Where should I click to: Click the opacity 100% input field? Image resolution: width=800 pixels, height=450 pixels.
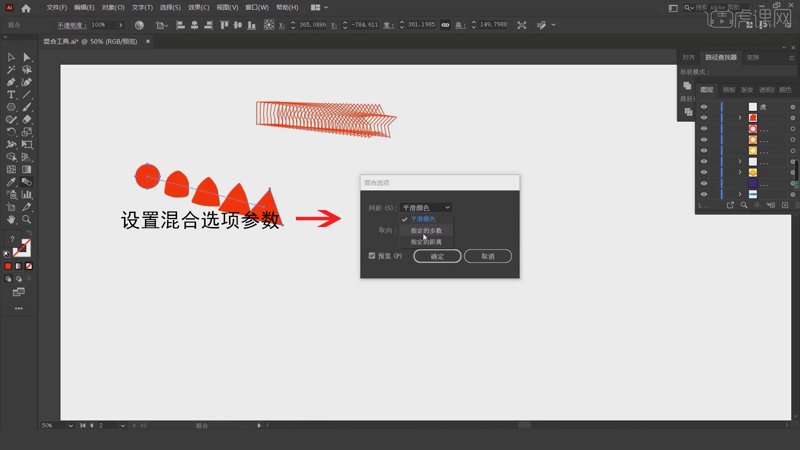tap(102, 25)
